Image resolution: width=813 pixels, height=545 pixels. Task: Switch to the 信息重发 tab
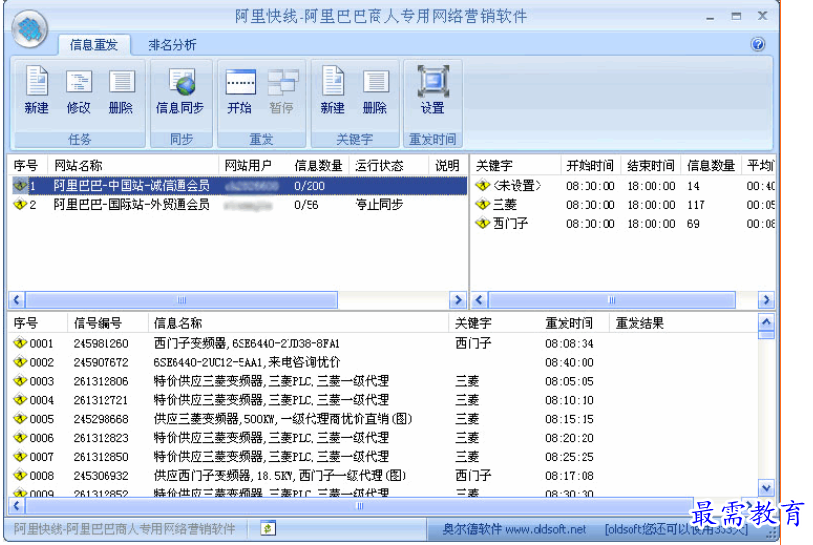(94, 45)
